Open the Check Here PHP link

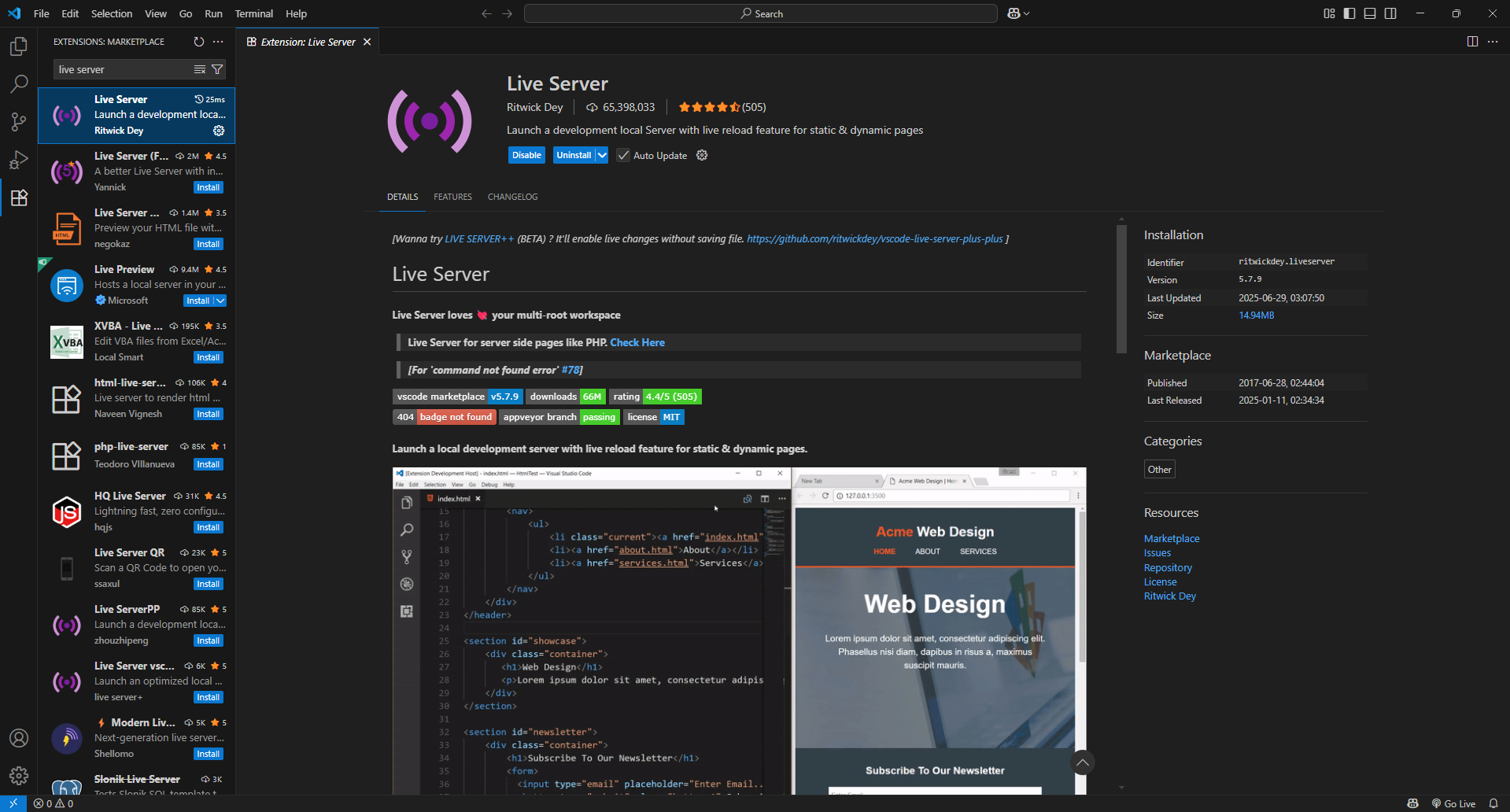point(637,342)
